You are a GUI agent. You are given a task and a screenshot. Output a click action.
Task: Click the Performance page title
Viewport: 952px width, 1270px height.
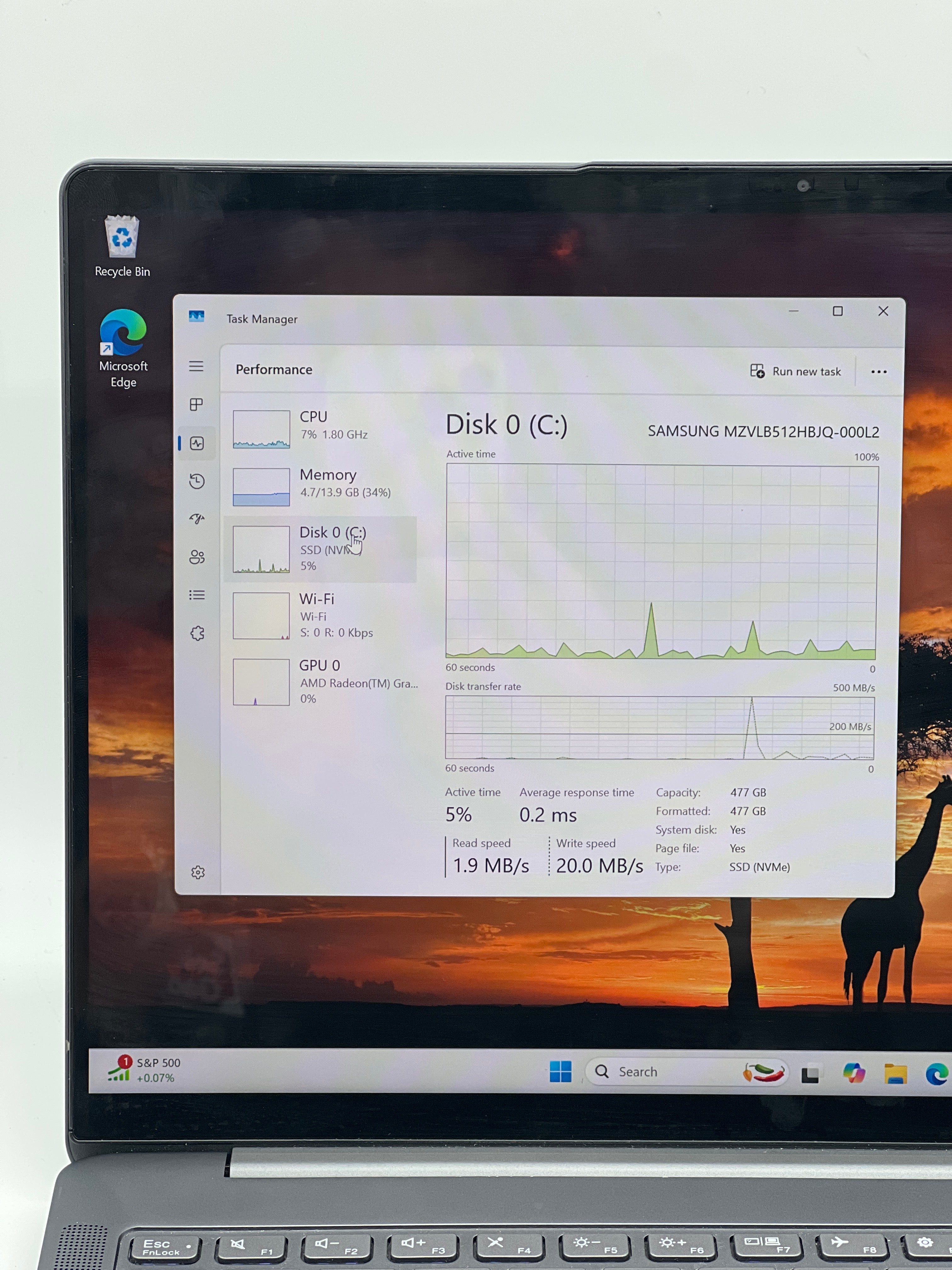(274, 370)
